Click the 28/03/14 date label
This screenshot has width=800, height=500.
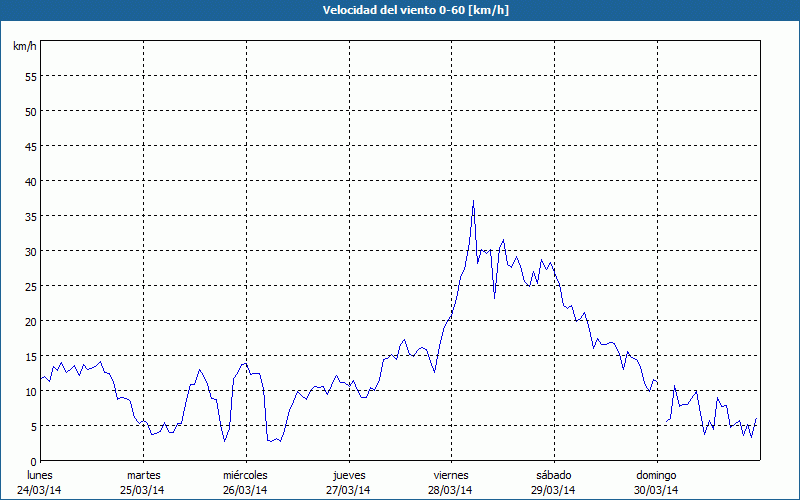(x=451, y=490)
